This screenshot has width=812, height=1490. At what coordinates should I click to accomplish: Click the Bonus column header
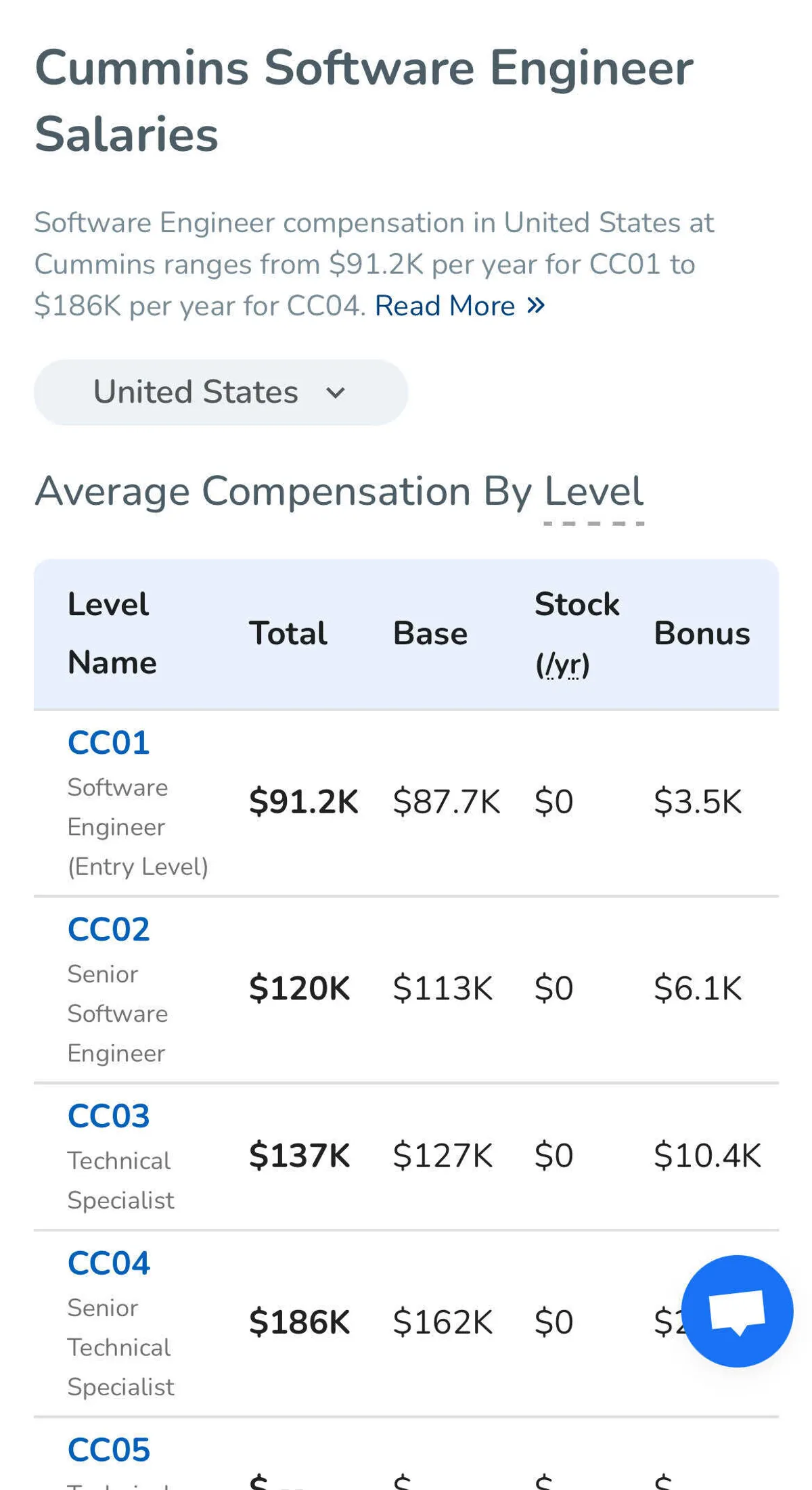702,634
